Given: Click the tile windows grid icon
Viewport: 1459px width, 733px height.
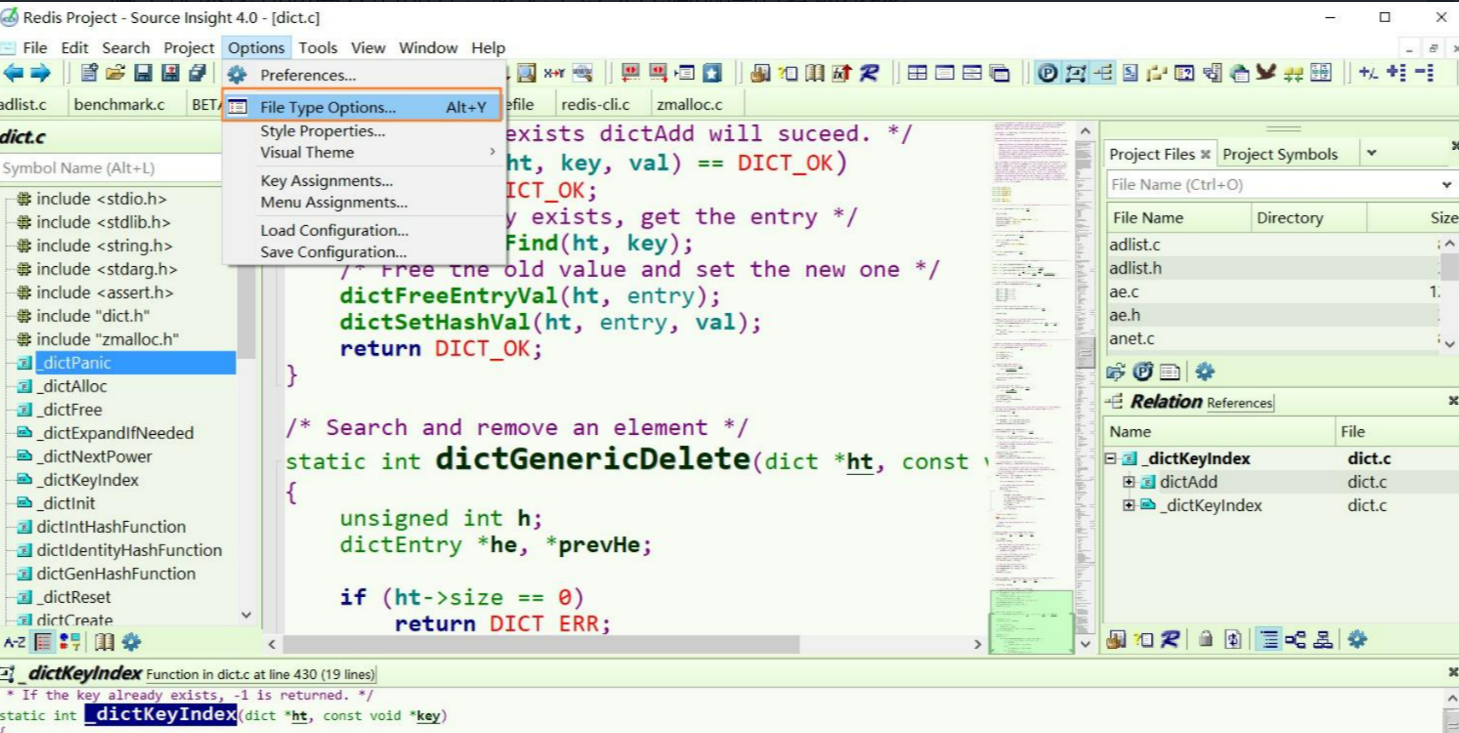Looking at the screenshot, I should click(917, 73).
